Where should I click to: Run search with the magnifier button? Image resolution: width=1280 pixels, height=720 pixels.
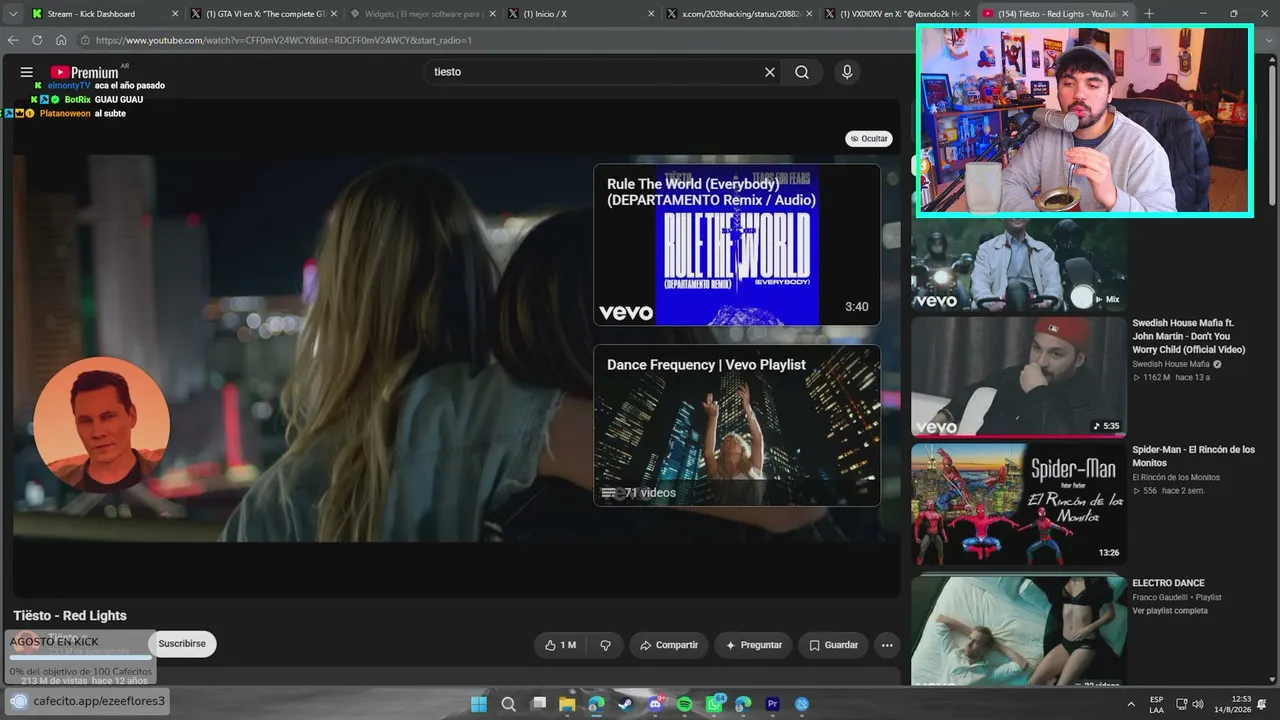click(802, 72)
